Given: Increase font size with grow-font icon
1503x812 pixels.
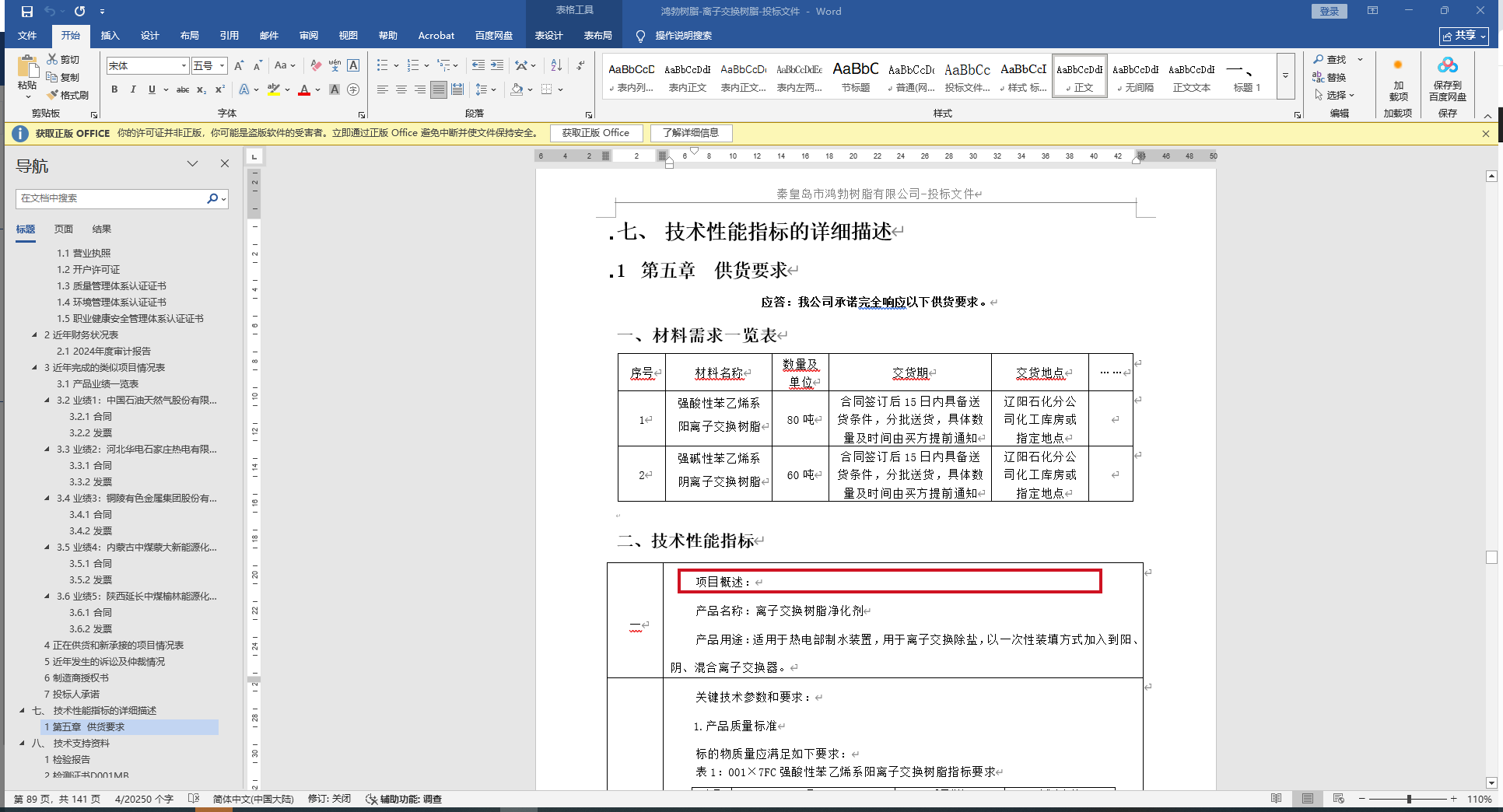Looking at the screenshot, I should [239, 66].
